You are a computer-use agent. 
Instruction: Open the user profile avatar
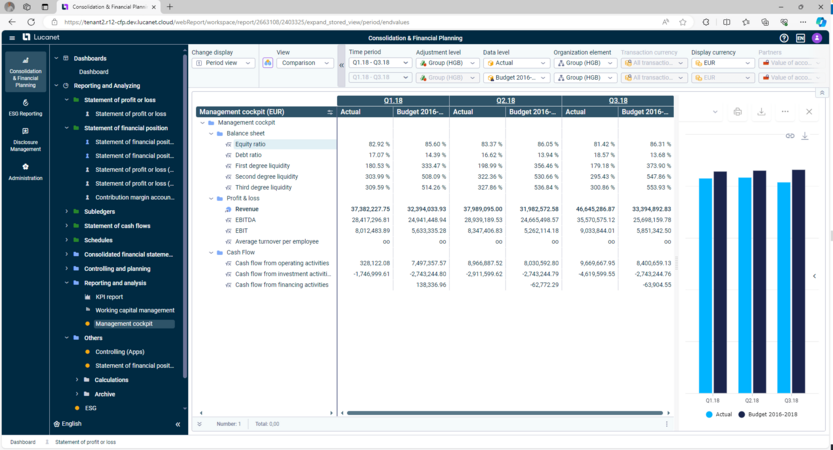tap(817, 38)
